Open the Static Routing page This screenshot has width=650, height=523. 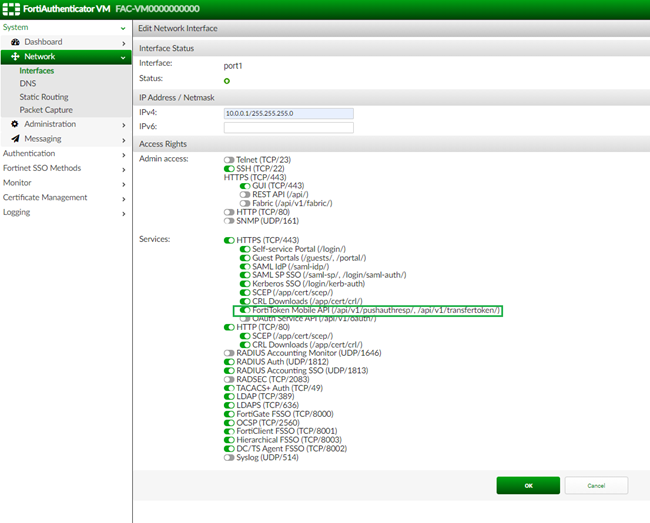[x=43, y=97]
